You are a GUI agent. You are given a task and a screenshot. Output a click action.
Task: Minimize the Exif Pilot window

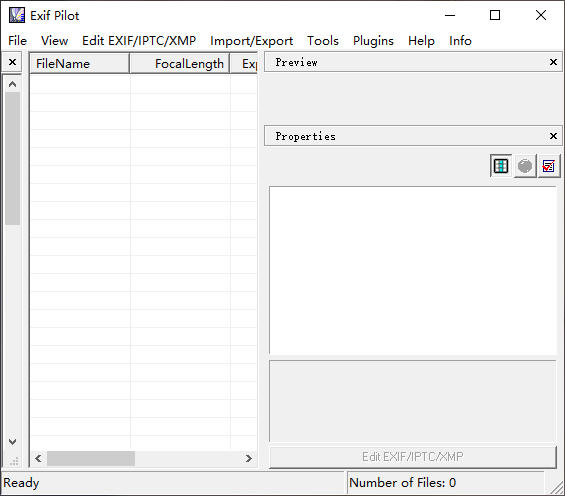pyautogui.click(x=450, y=15)
